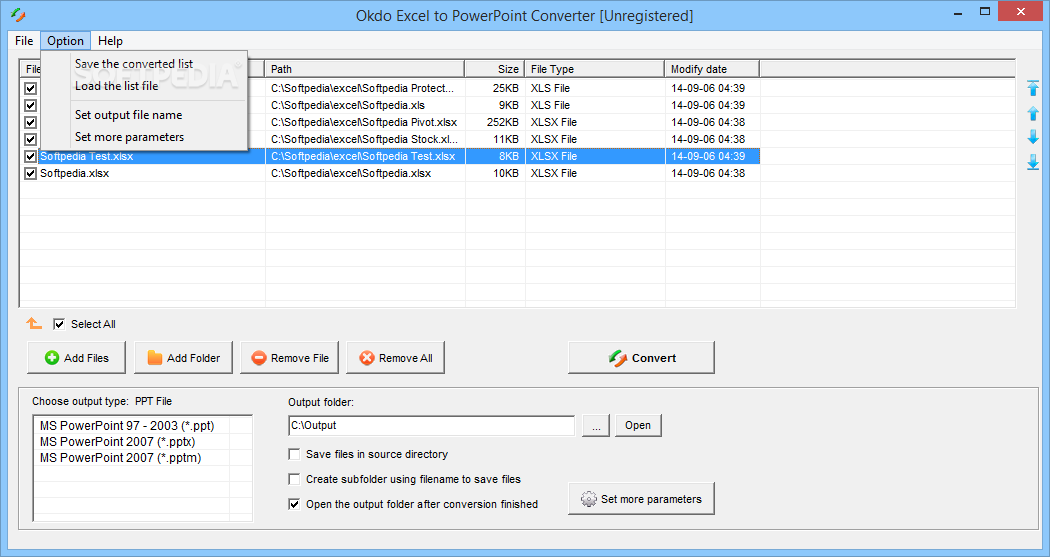Disable Open the output folder after conversion
The image size is (1050, 557).
click(x=294, y=504)
